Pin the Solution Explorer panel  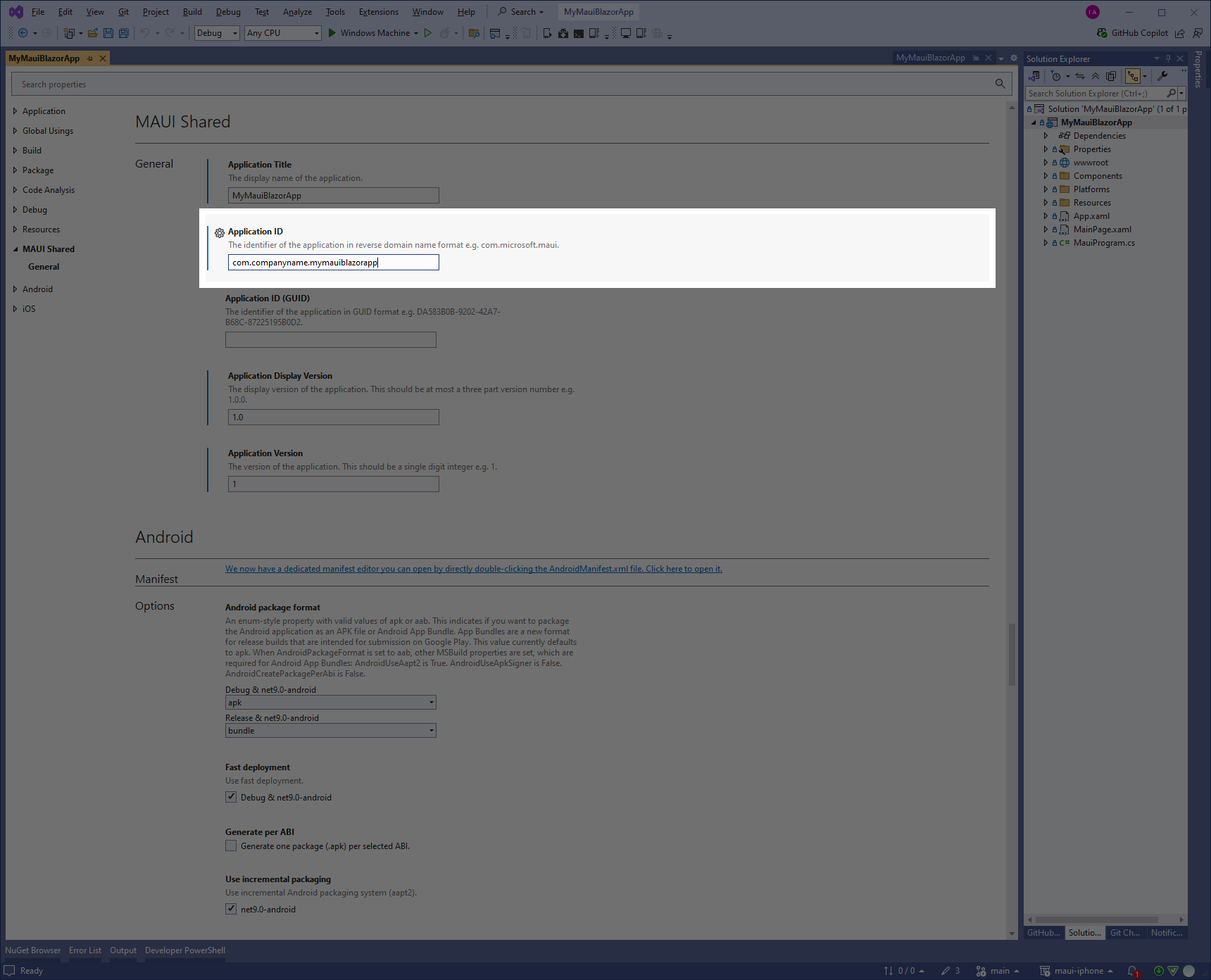pyautogui.click(x=1168, y=58)
